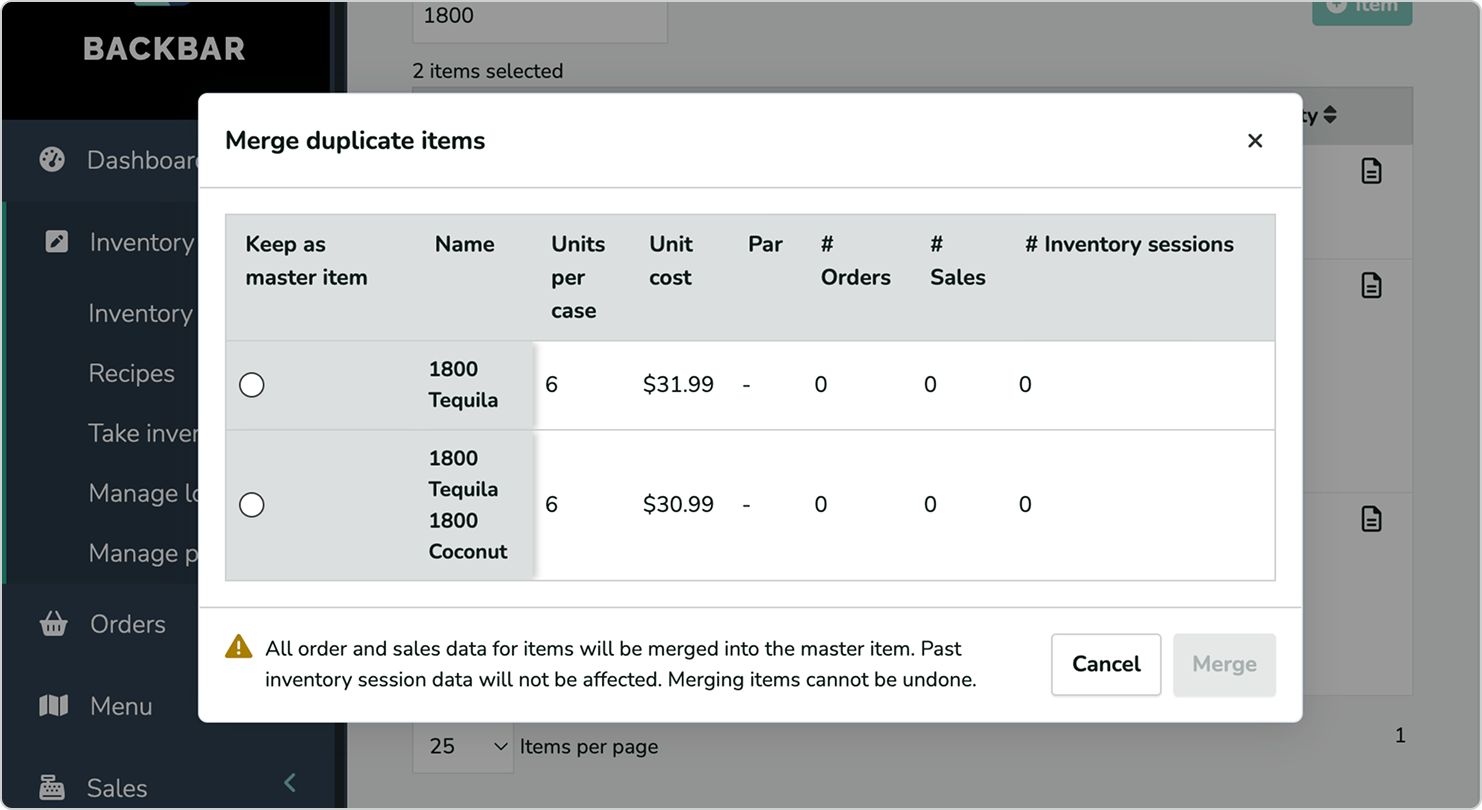1482x810 pixels.
Task: Select the Orders basket icon
Action: pyautogui.click(x=52, y=623)
